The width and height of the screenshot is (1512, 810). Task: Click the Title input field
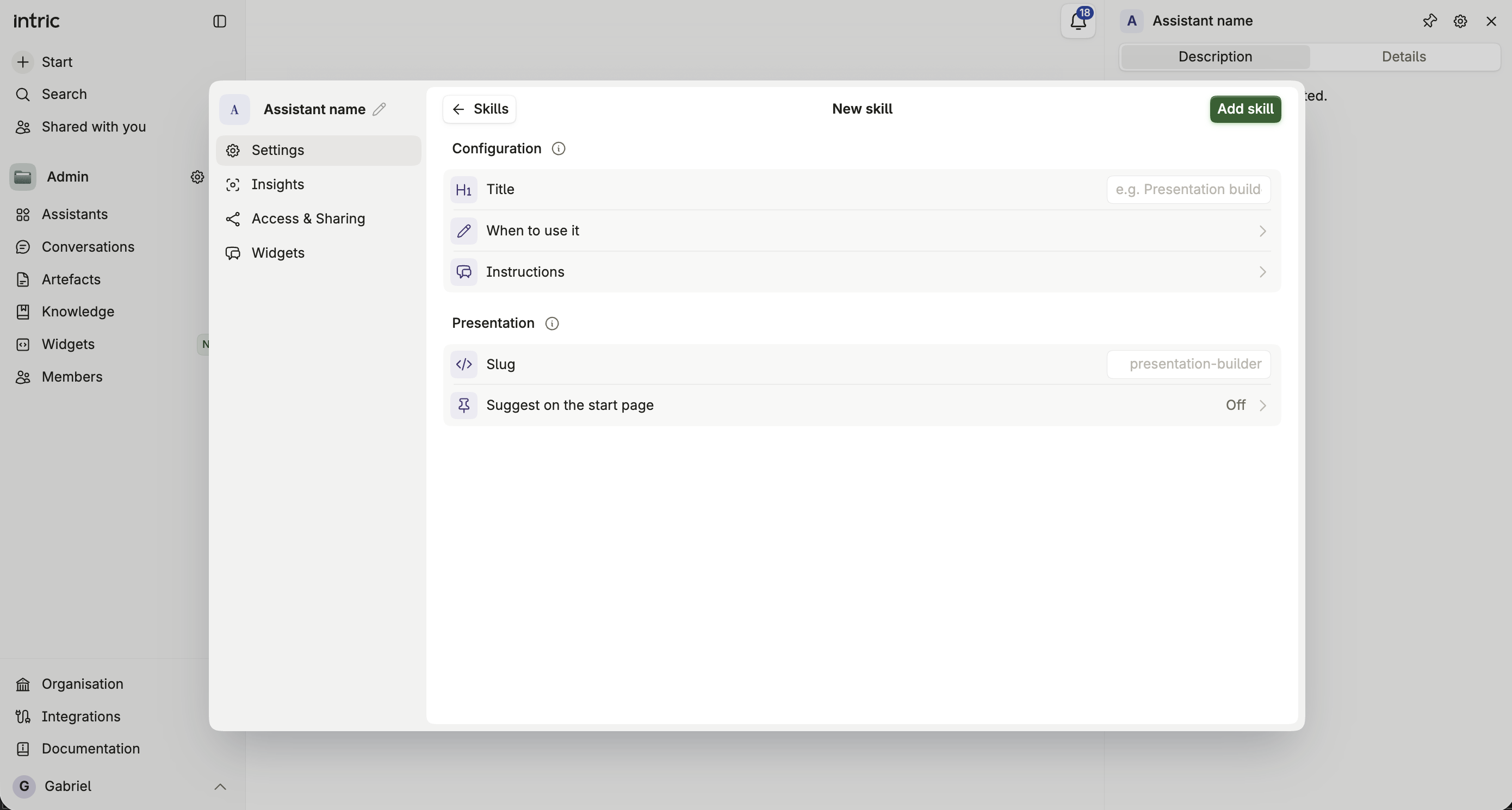point(1188,189)
